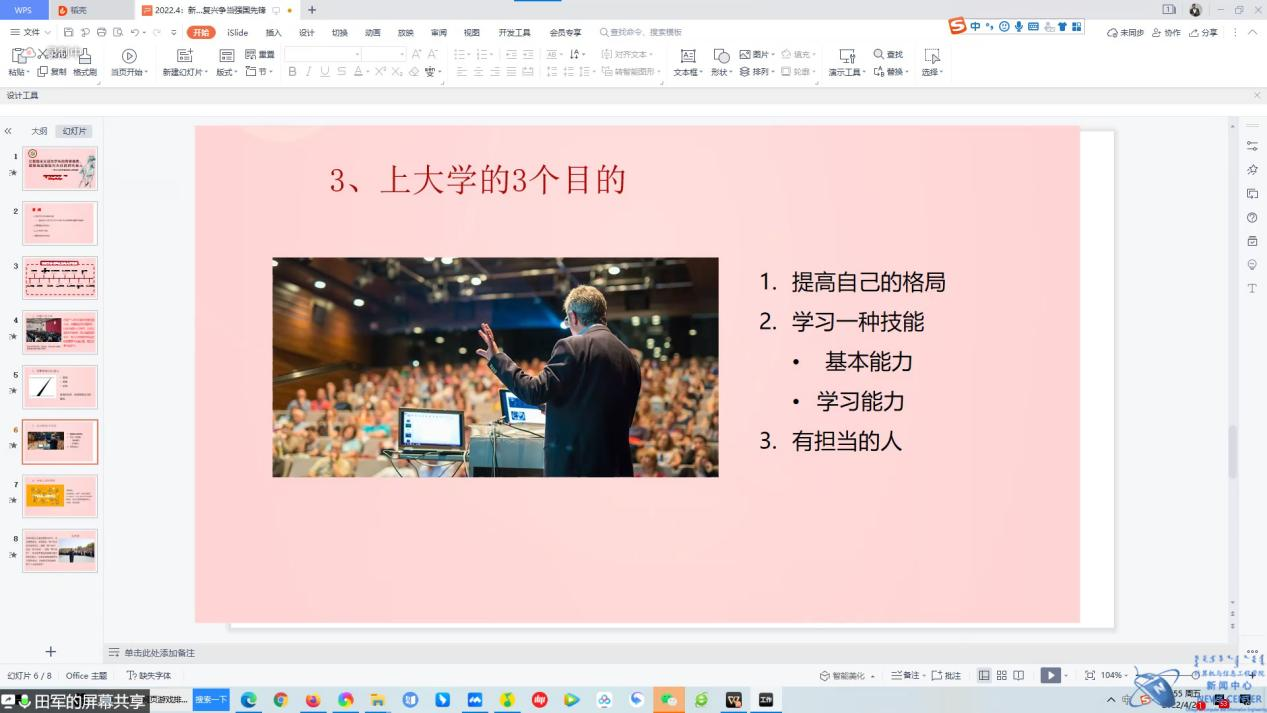The height and width of the screenshot is (713, 1267).
Task: Select slide 7 thumbnail
Action: coord(60,496)
